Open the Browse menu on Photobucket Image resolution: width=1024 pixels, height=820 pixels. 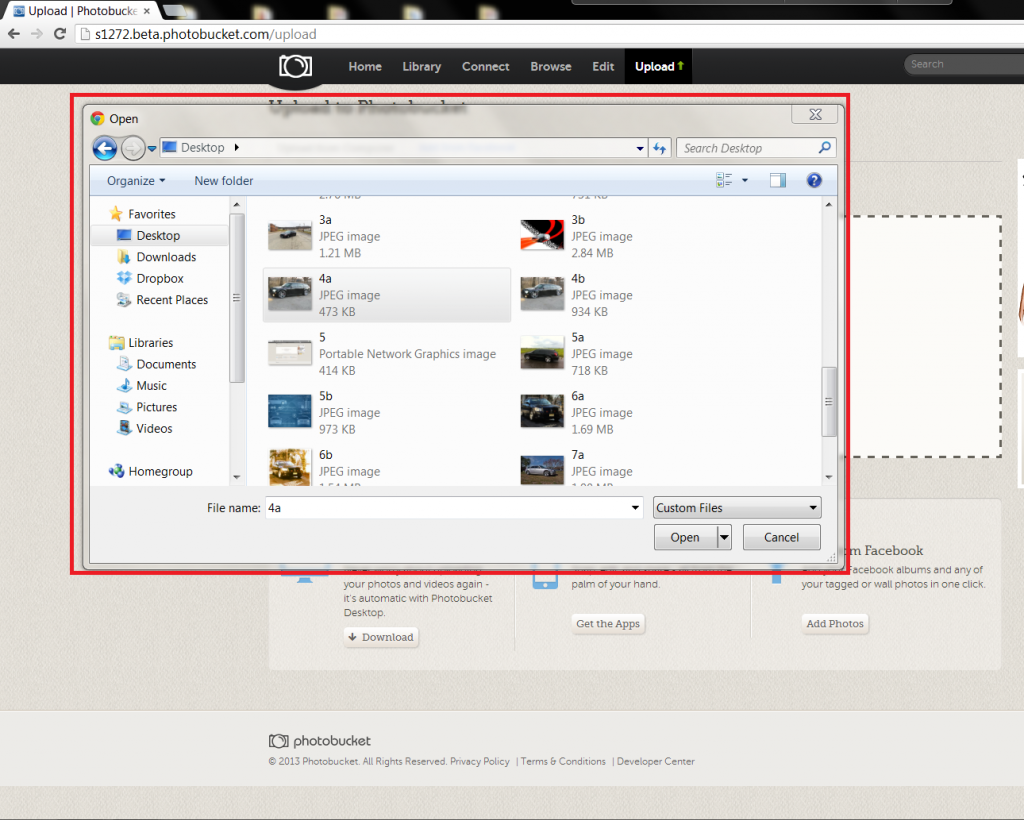[x=551, y=67]
